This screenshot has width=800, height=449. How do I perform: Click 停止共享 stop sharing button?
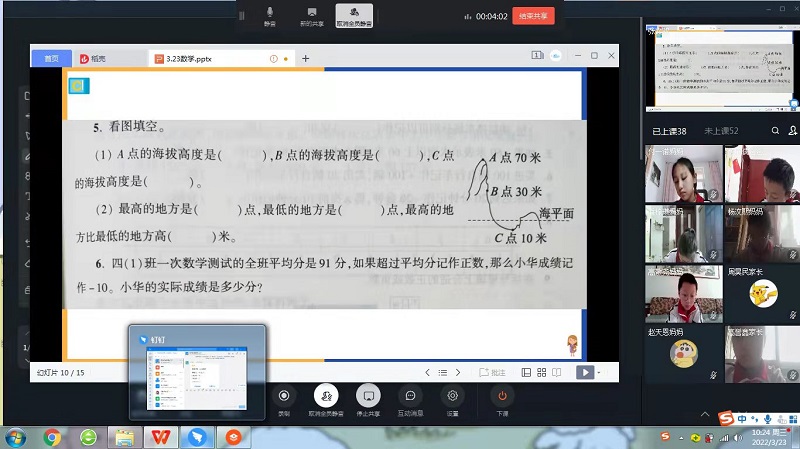368,401
